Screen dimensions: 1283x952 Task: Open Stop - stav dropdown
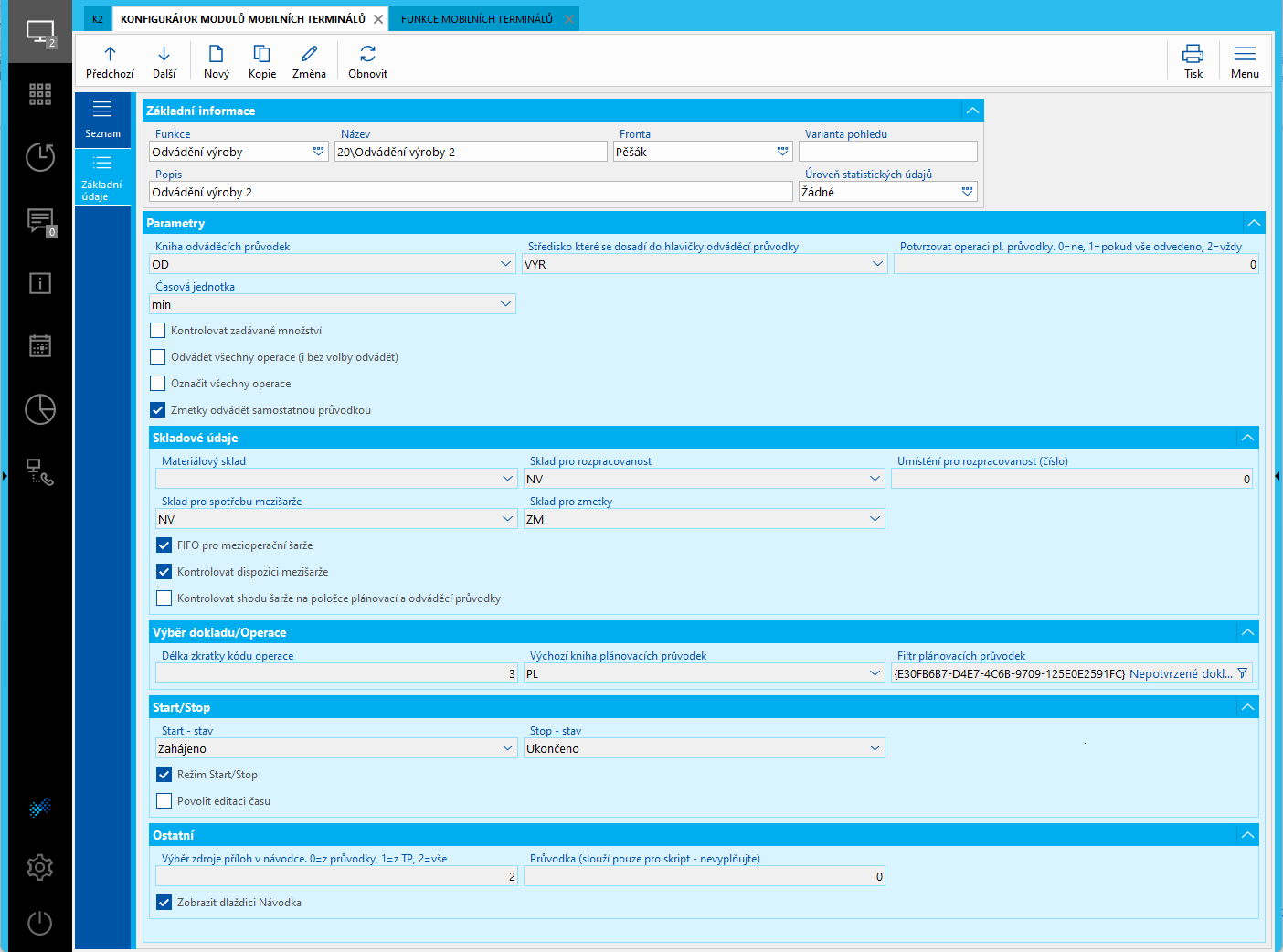pos(875,748)
